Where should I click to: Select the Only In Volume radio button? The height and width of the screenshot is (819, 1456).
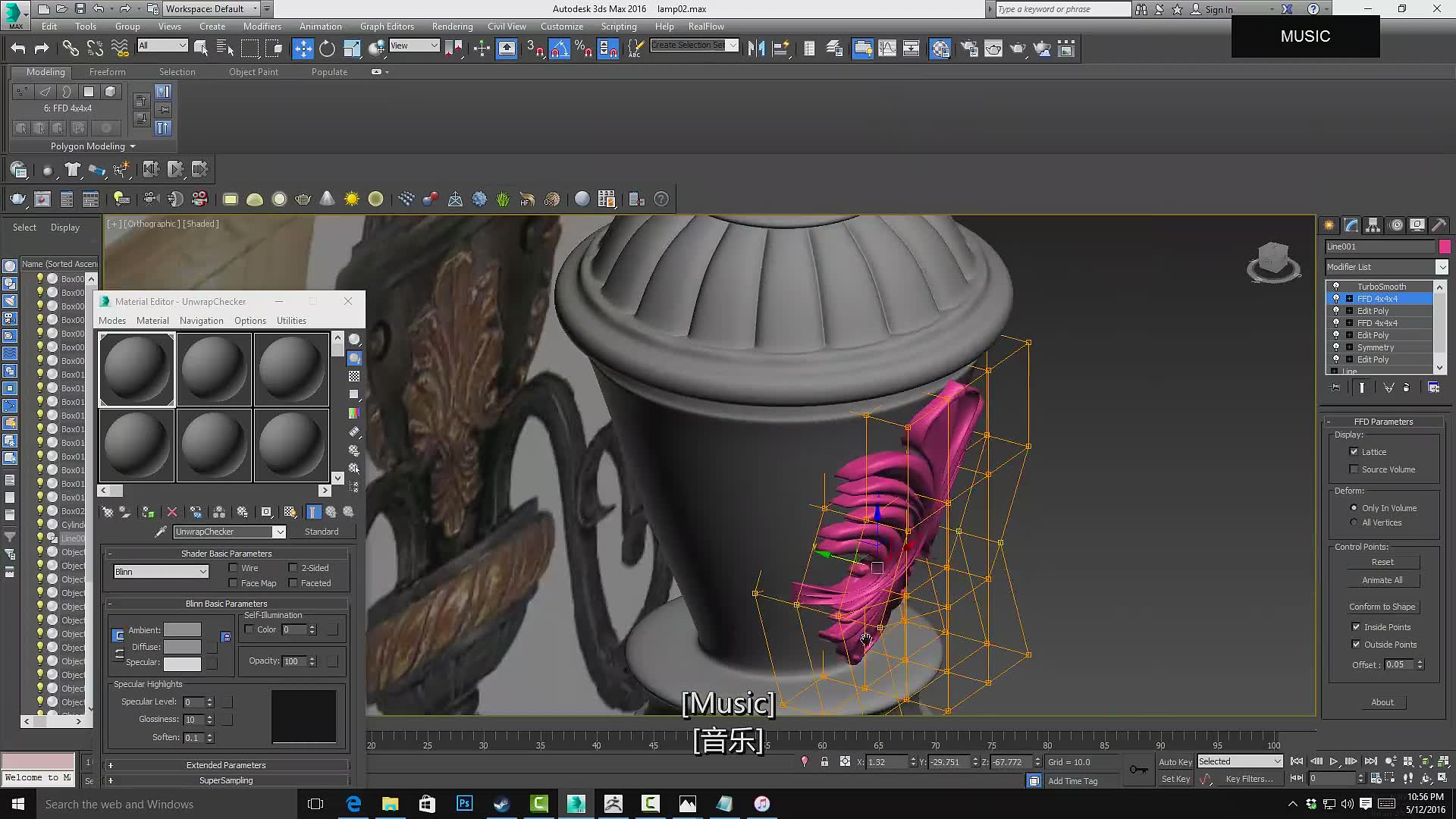pos(1354,508)
